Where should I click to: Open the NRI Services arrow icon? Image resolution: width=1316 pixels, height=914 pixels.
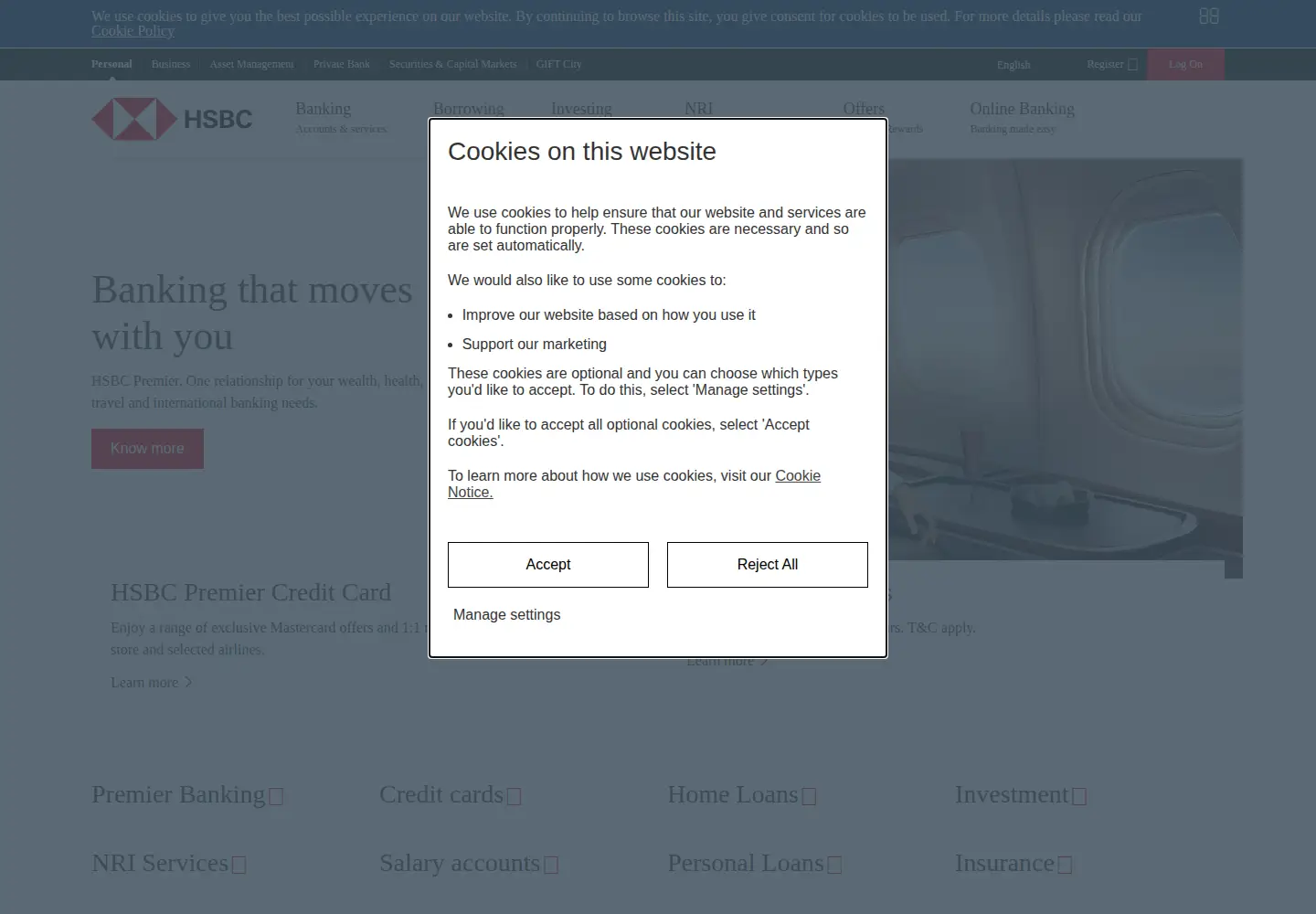239,865
